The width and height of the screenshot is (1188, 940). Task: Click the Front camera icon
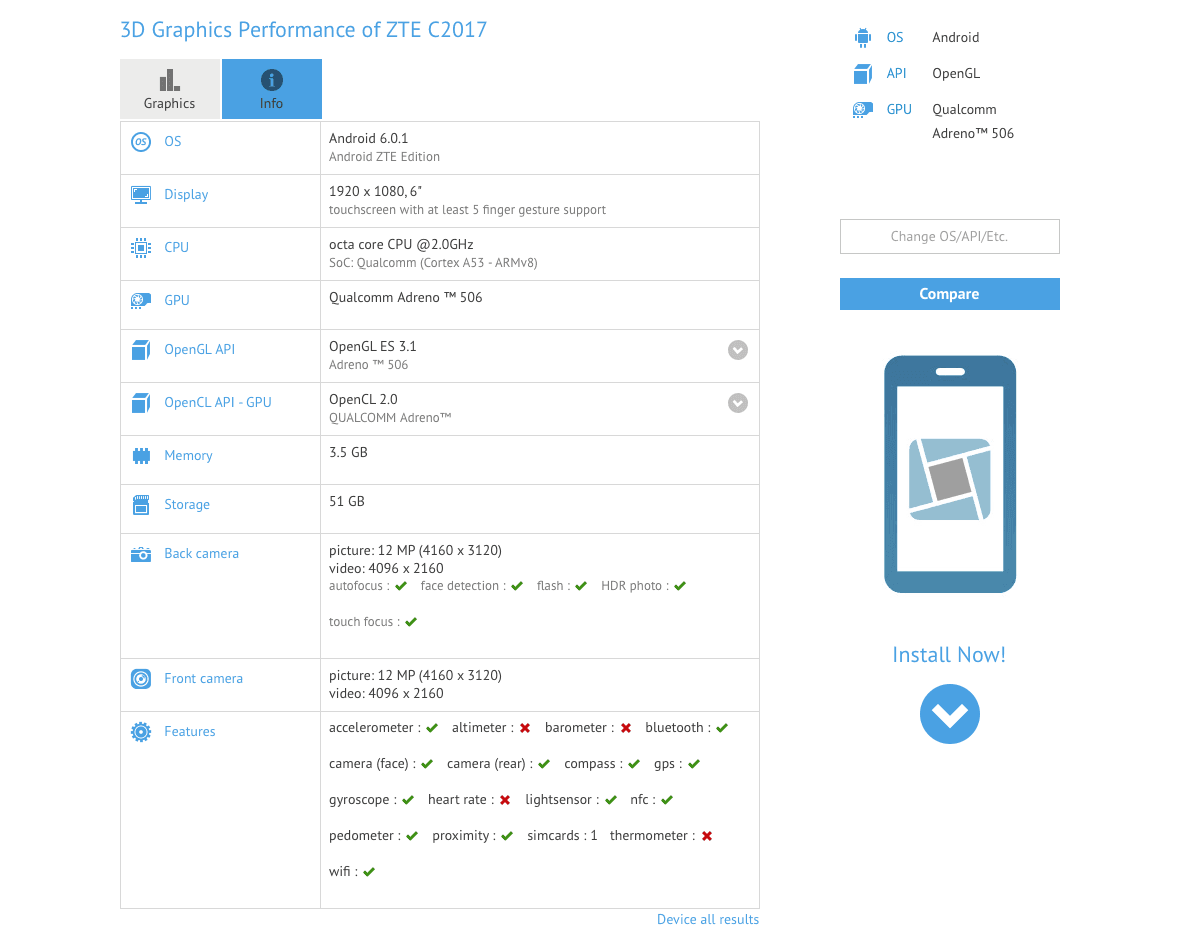click(141, 679)
